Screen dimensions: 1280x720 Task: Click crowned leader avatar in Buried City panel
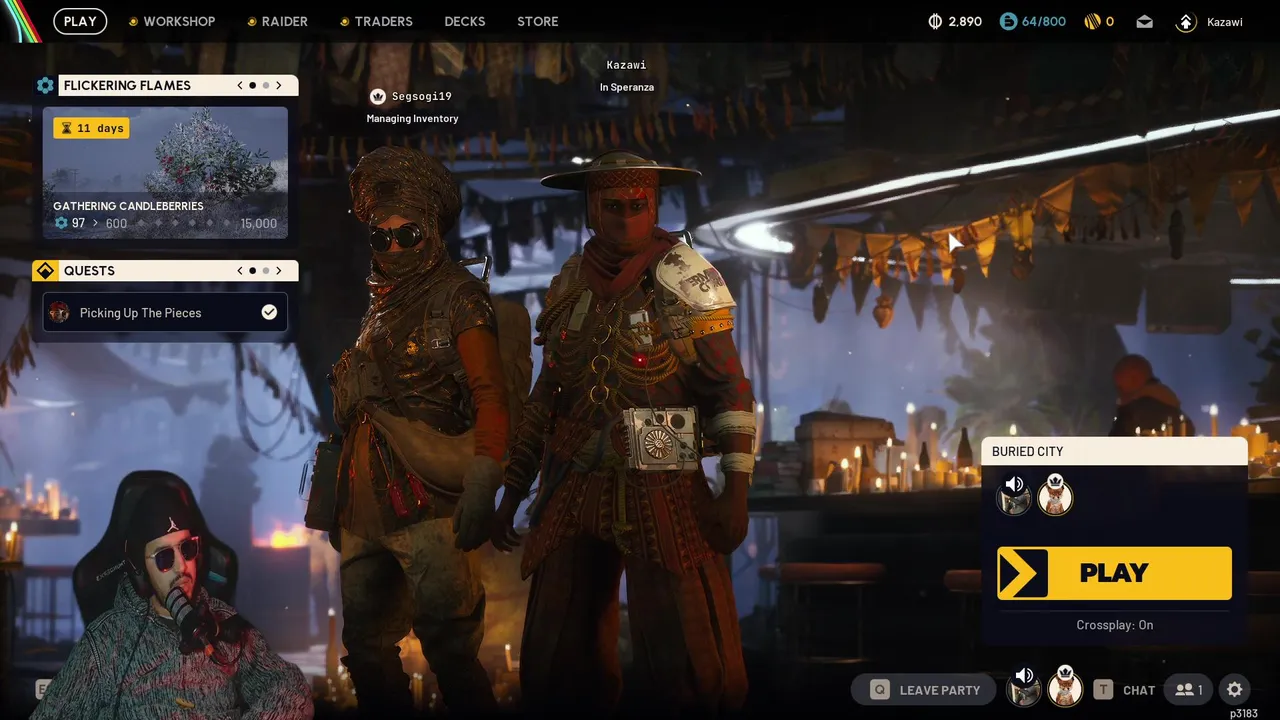pyautogui.click(x=1055, y=495)
